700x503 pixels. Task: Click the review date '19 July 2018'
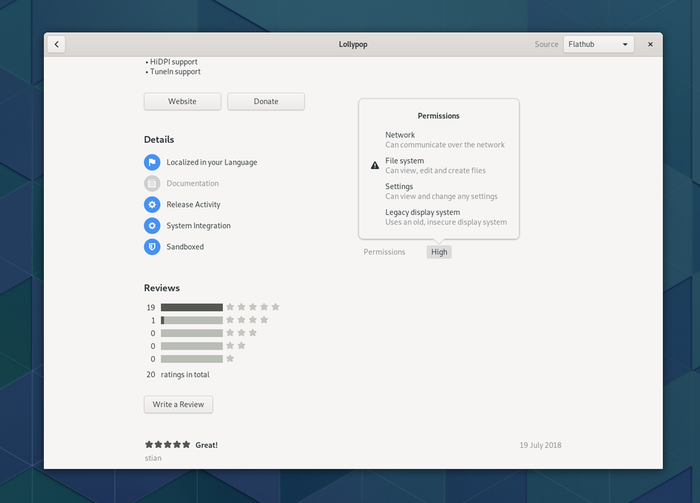click(x=540, y=445)
